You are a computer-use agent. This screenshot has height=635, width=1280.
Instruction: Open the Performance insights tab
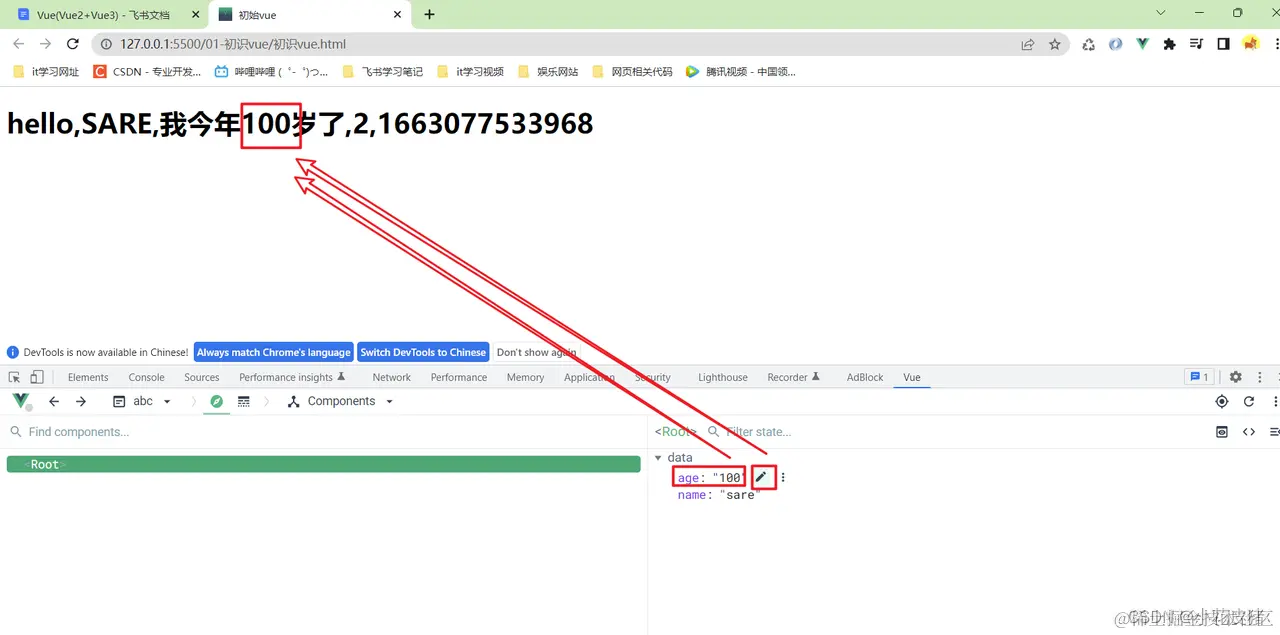[x=291, y=377]
